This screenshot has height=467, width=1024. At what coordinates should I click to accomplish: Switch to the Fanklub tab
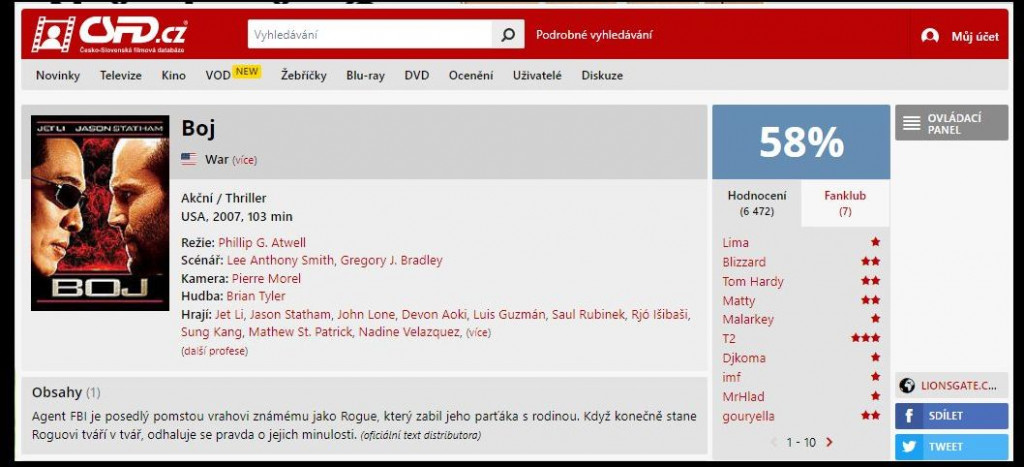pyautogui.click(x=845, y=202)
